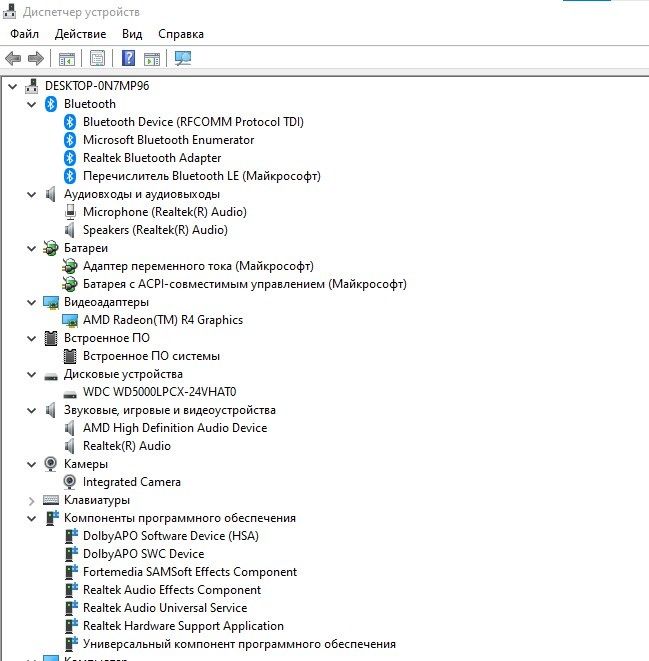Viewport: 649px width, 661px height.
Task: Click the Realtek(R) Audio sound device icon
Action: click(70, 446)
